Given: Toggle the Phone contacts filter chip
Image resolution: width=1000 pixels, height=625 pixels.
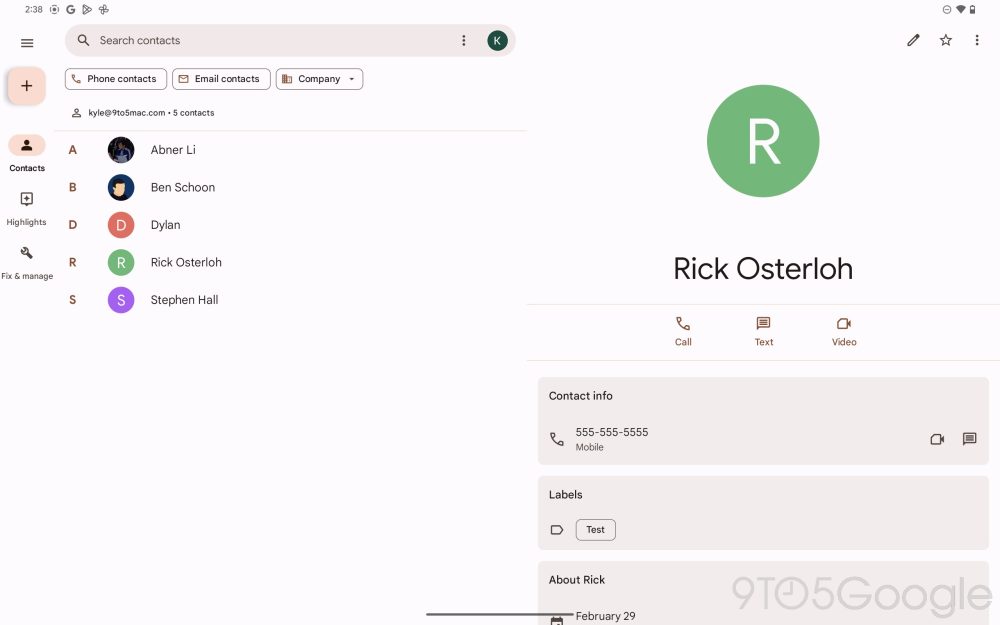Looking at the screenshot, I should point(115,79).
